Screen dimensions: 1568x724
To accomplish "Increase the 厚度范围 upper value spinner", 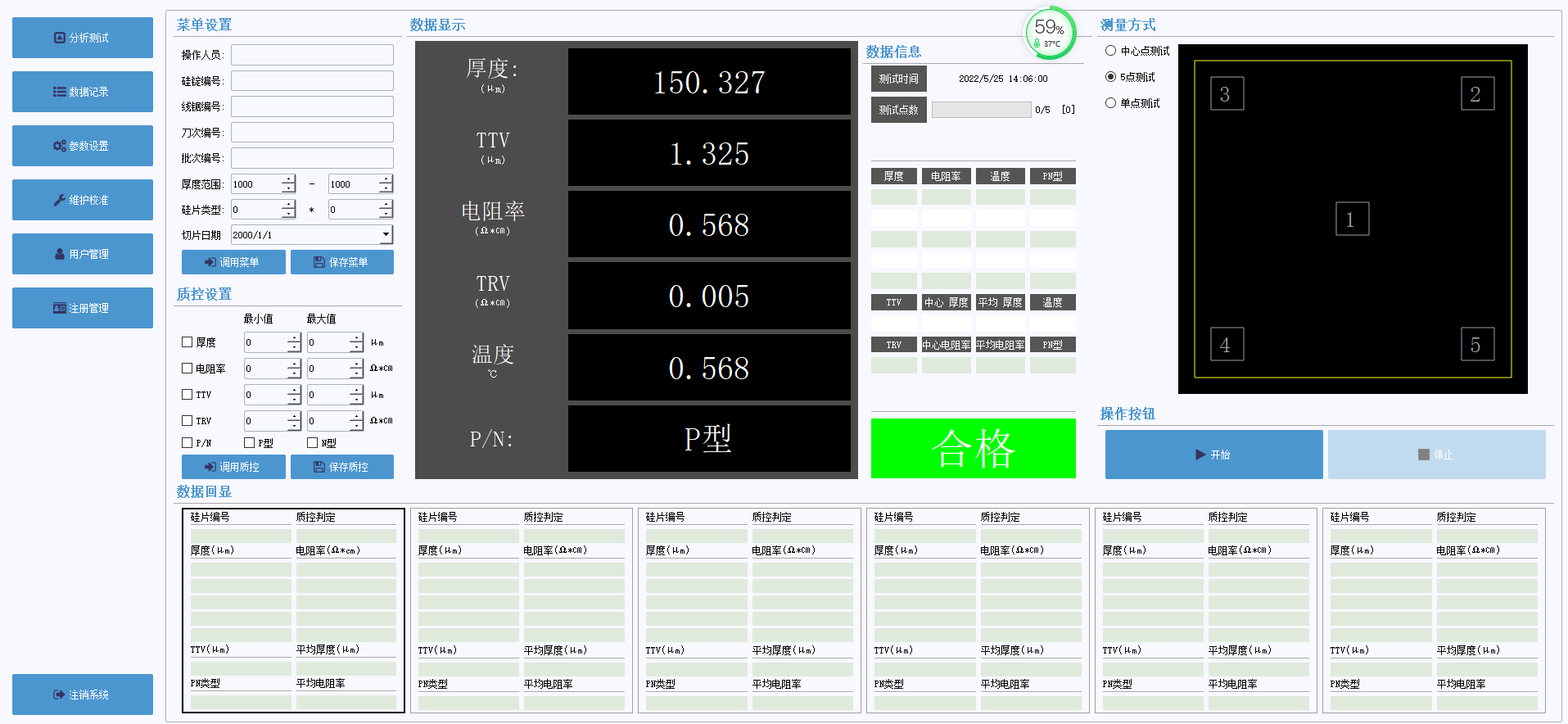I will 386,179.
